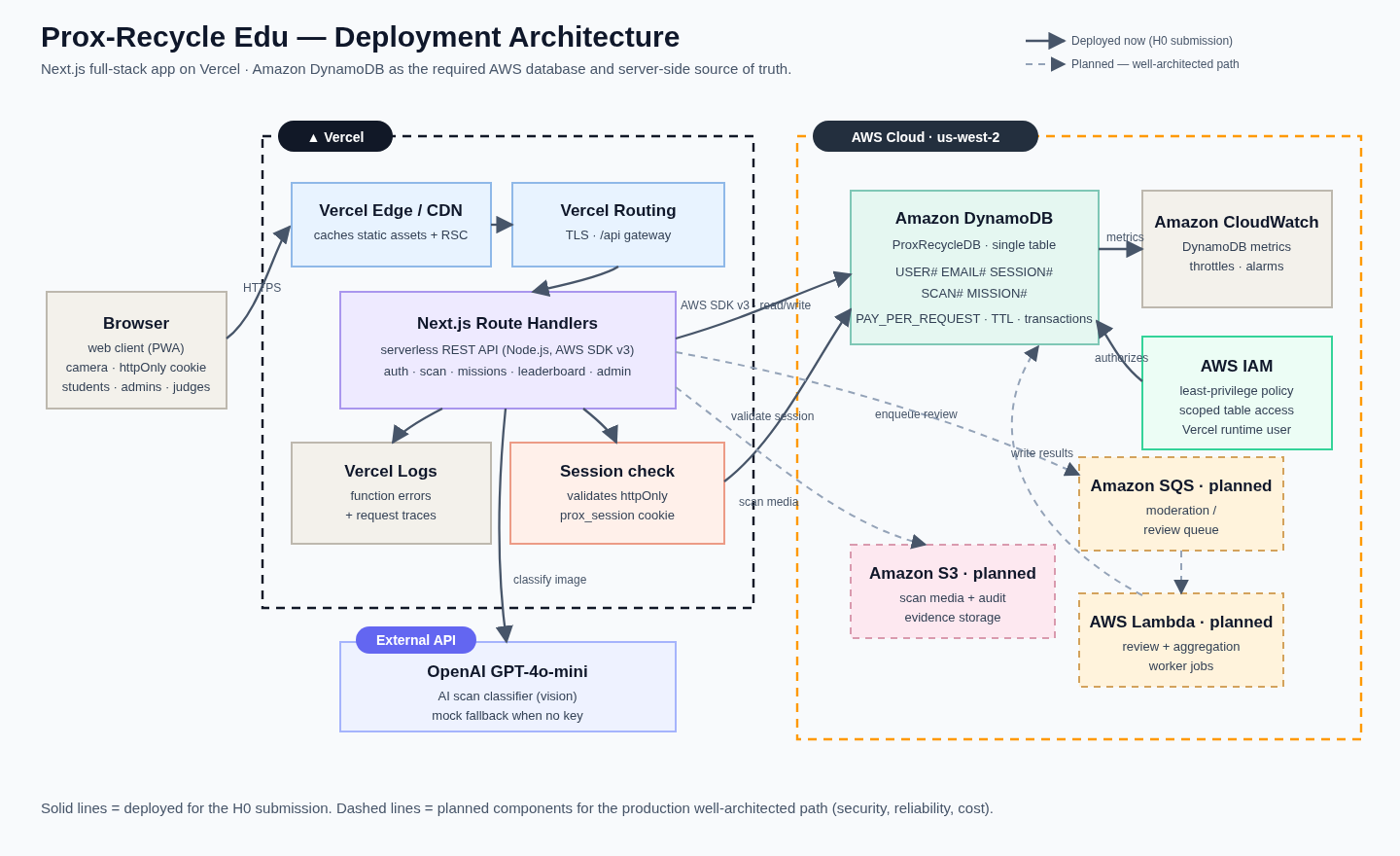Click the solid arrow legend icon

1046,41
